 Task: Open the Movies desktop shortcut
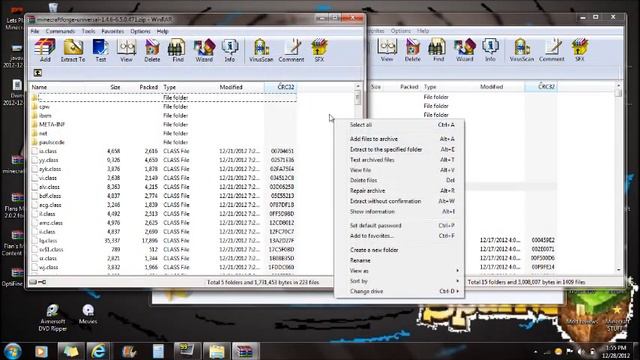(88, 315)
